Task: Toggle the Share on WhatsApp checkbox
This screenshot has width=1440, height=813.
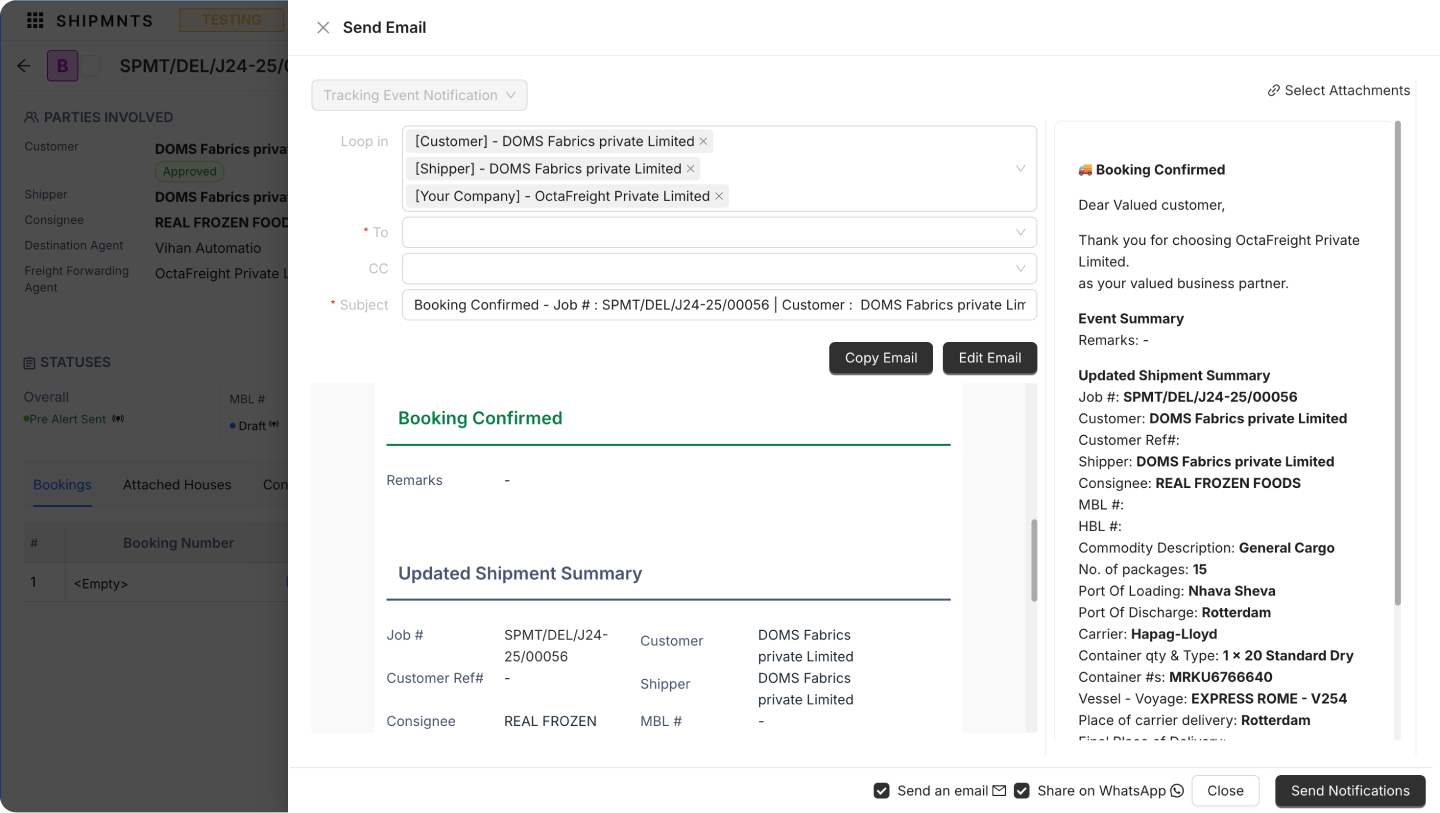Action: pos(1021,791)
